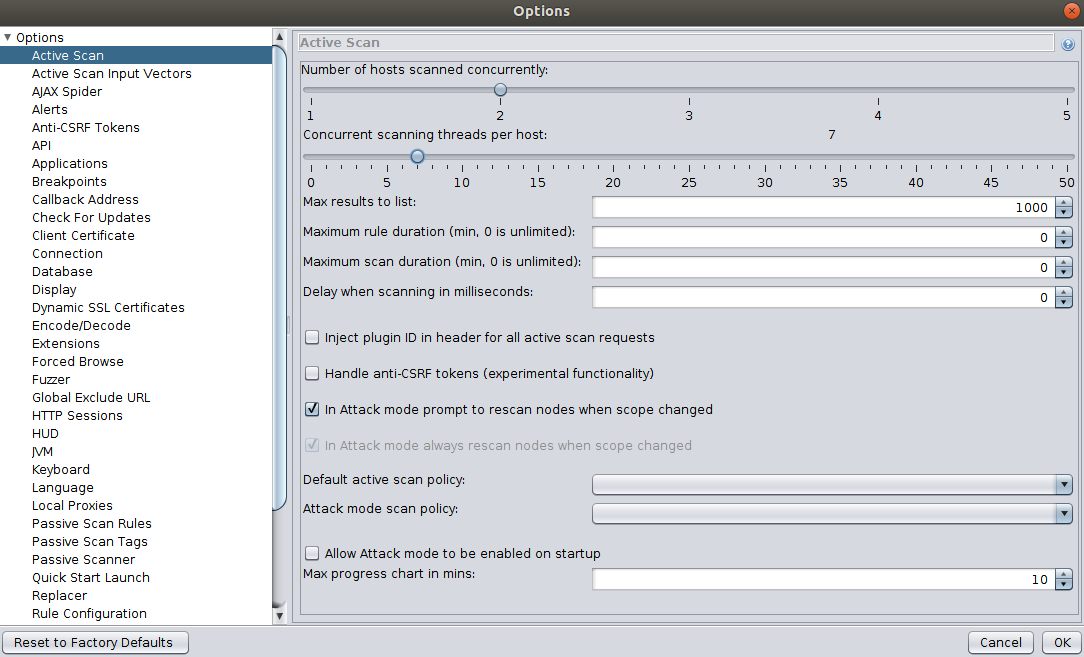Toggle Handle anti-CSRF tokens checkbox
Screen dimensions: 1084x657
312,374
